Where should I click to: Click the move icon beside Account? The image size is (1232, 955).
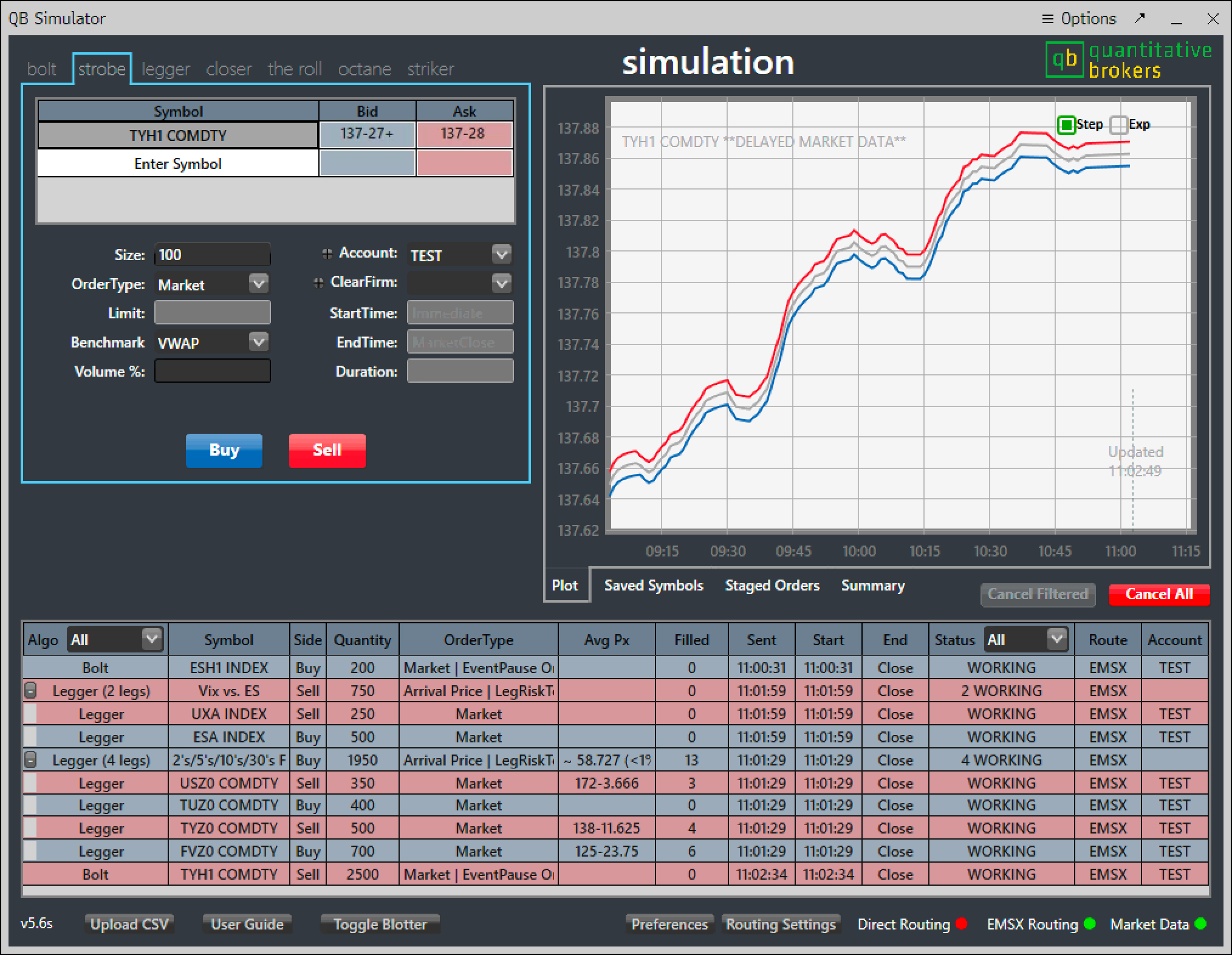point(327,254)
